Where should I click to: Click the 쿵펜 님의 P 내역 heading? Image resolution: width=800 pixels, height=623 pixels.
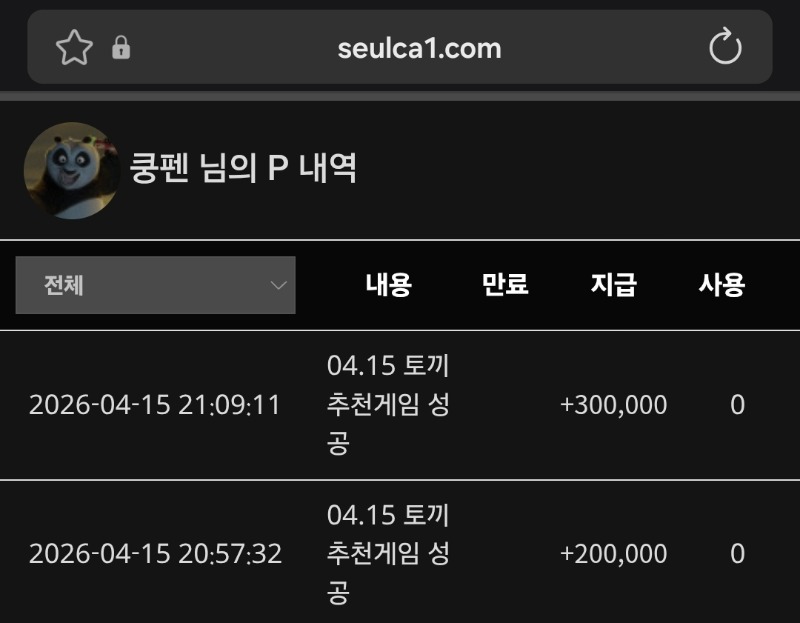pyautogui.click(x=243, y=168)
